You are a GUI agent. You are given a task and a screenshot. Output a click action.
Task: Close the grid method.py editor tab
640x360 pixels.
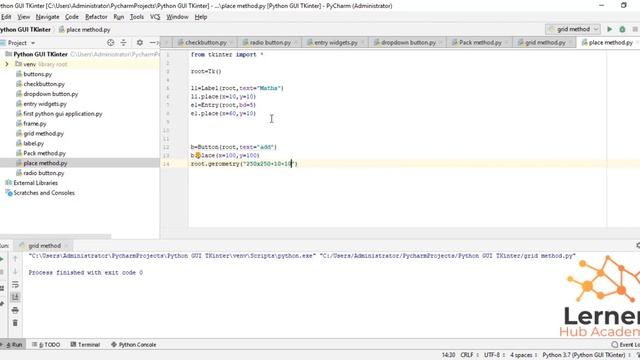tap(571, 42)
